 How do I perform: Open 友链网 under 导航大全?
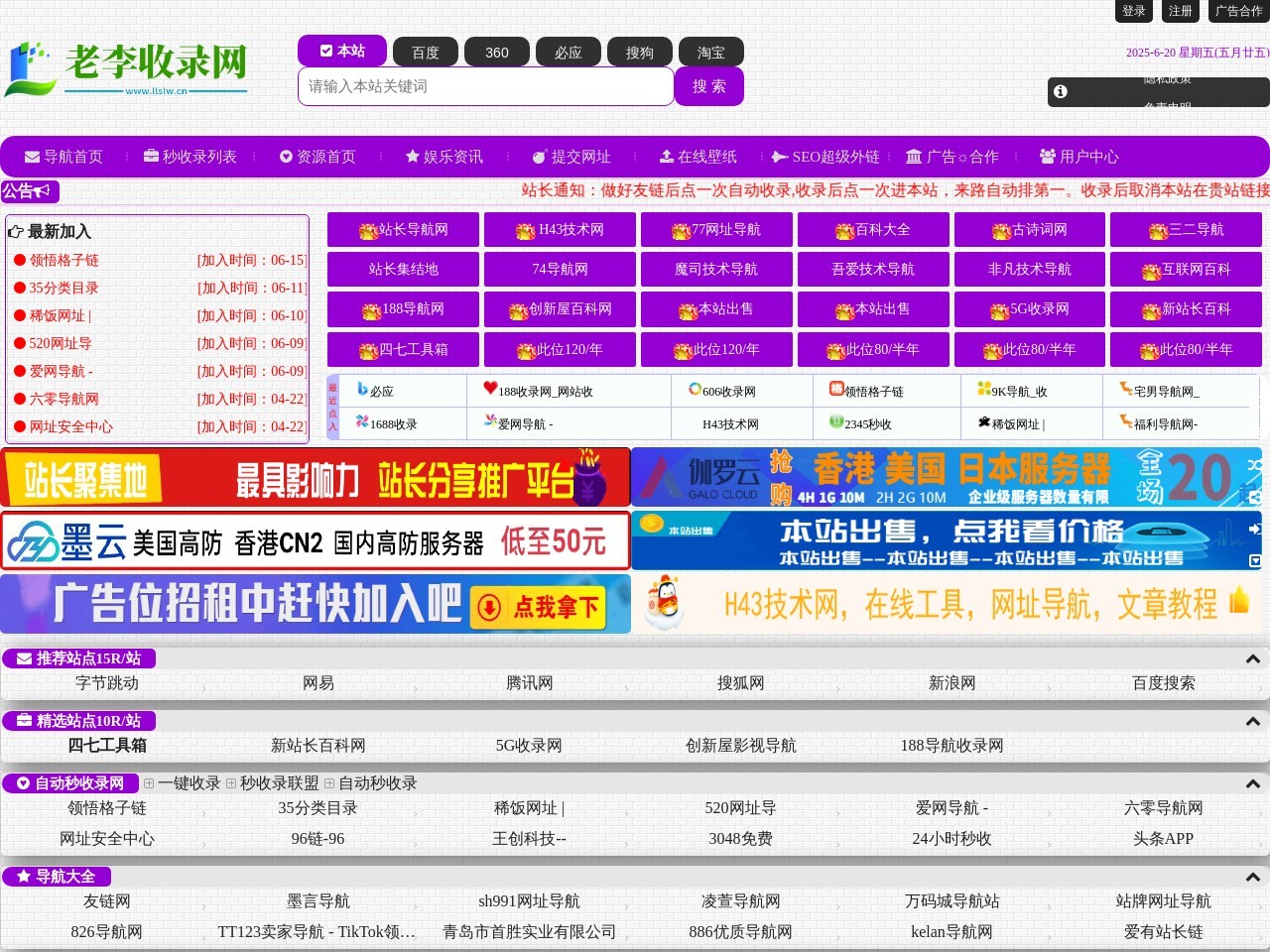(x=107, y=901)
